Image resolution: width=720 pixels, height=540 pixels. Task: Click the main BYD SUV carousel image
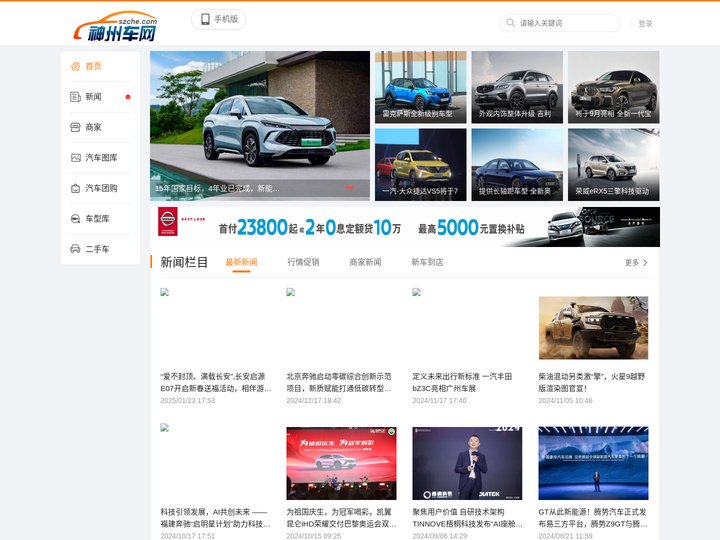point(260,126)
